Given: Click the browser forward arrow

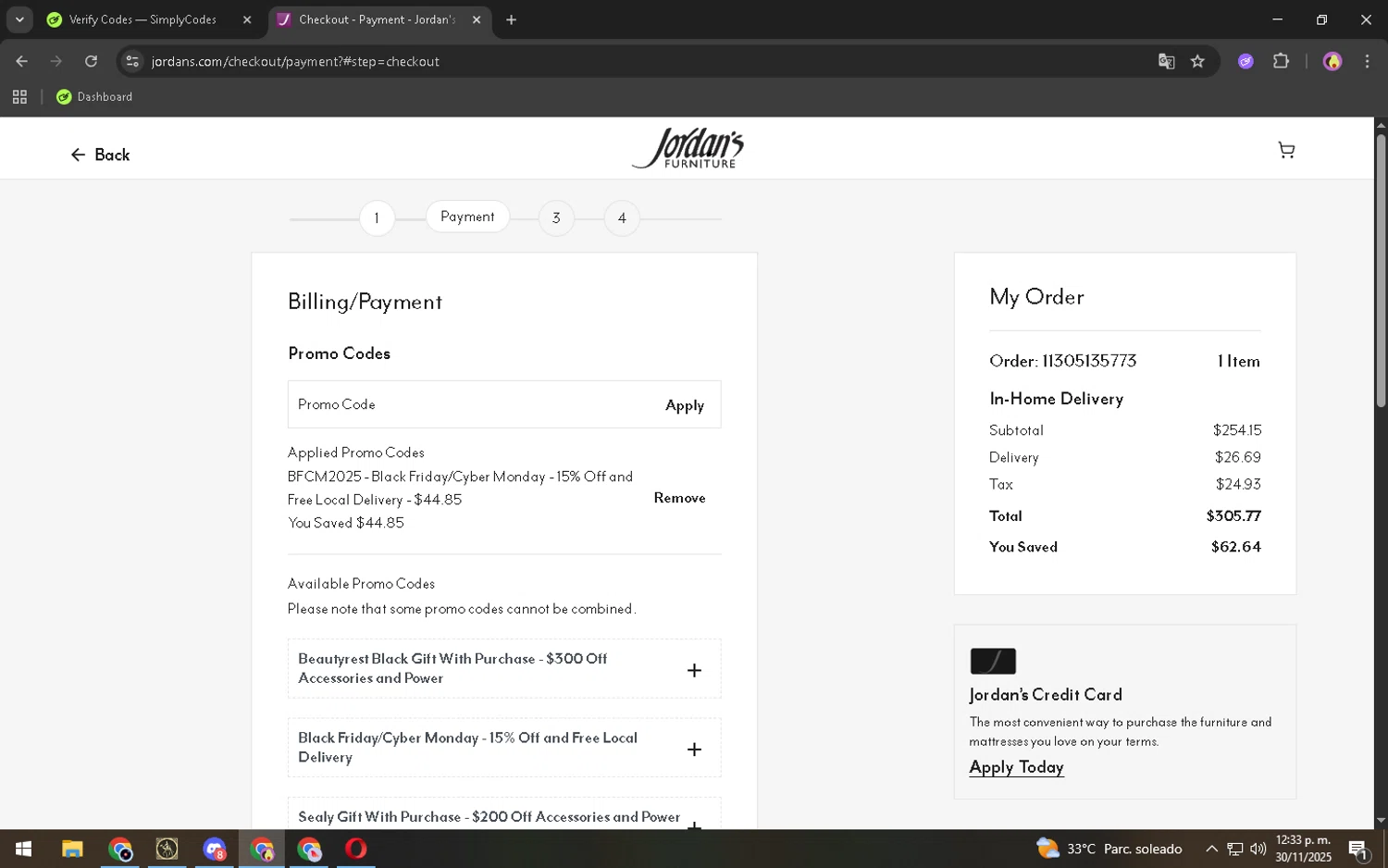Looking at the screenshot, I should (56, 61).
